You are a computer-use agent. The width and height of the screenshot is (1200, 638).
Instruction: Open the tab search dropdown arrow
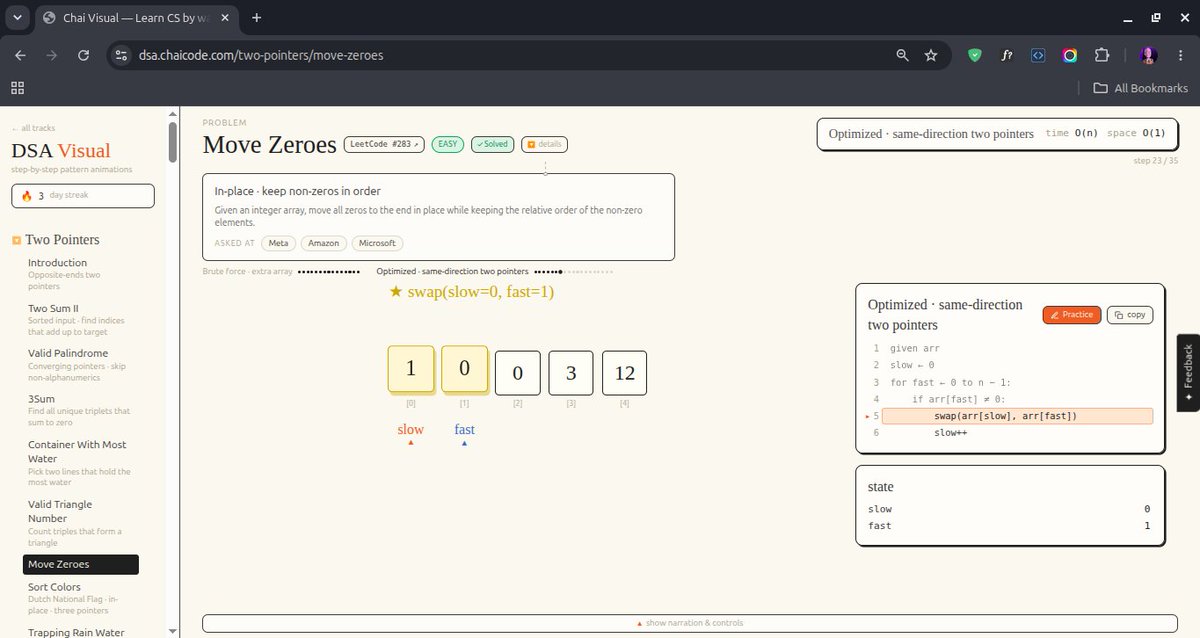17,17
